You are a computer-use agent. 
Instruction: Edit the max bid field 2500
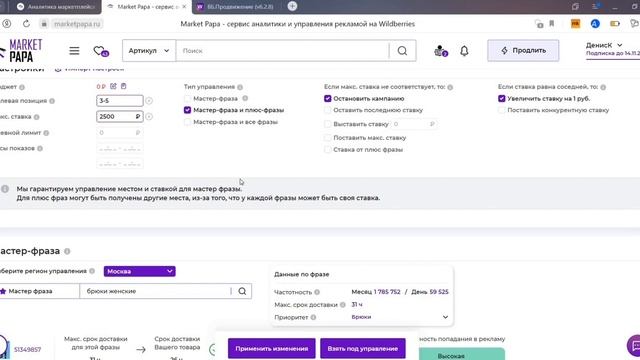[x=120, y=117]
